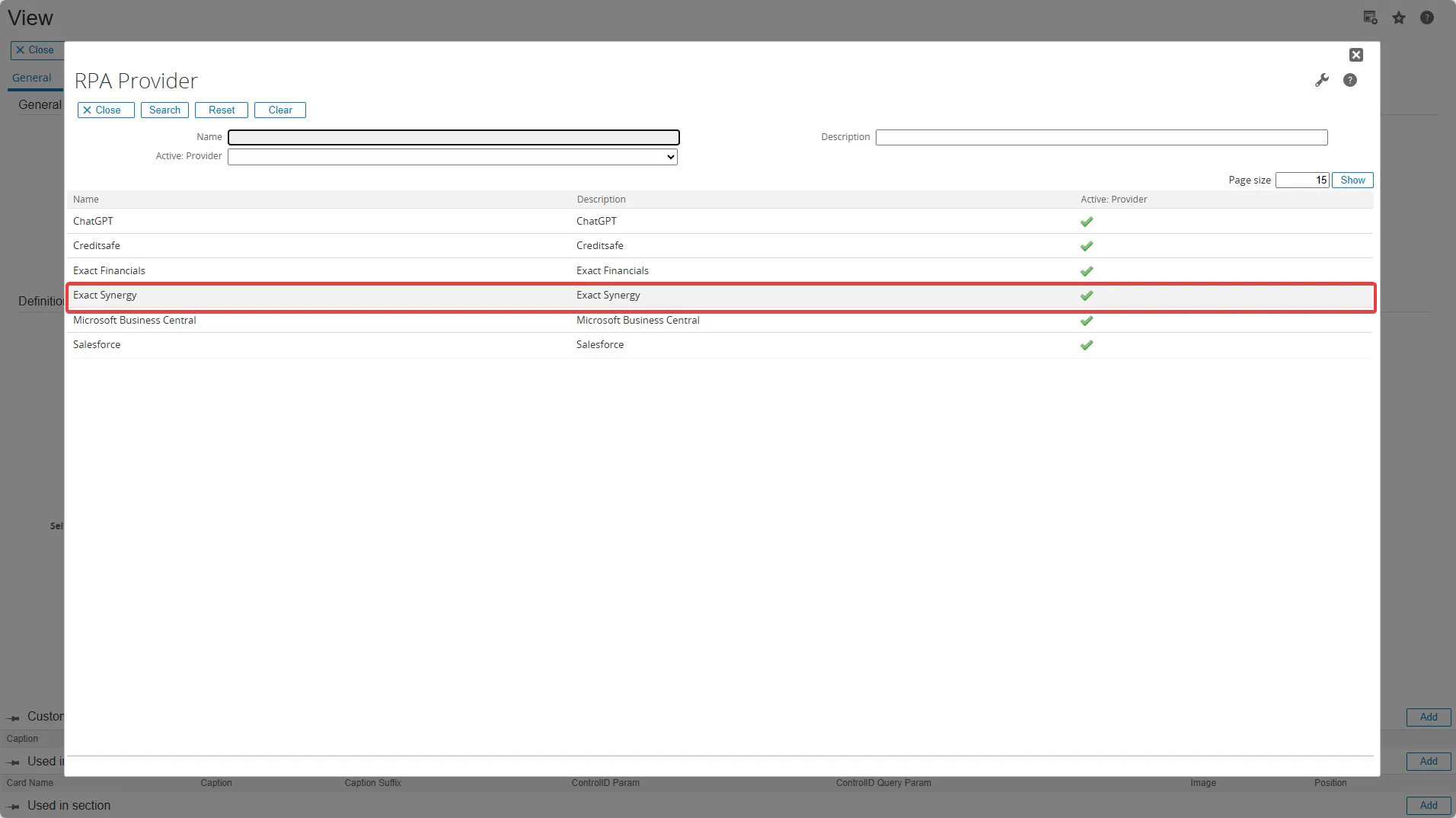The height and width of the screenshot is (818, 1456).
Task: Open the Active: Provider dropdown
Action: [452, 157]
